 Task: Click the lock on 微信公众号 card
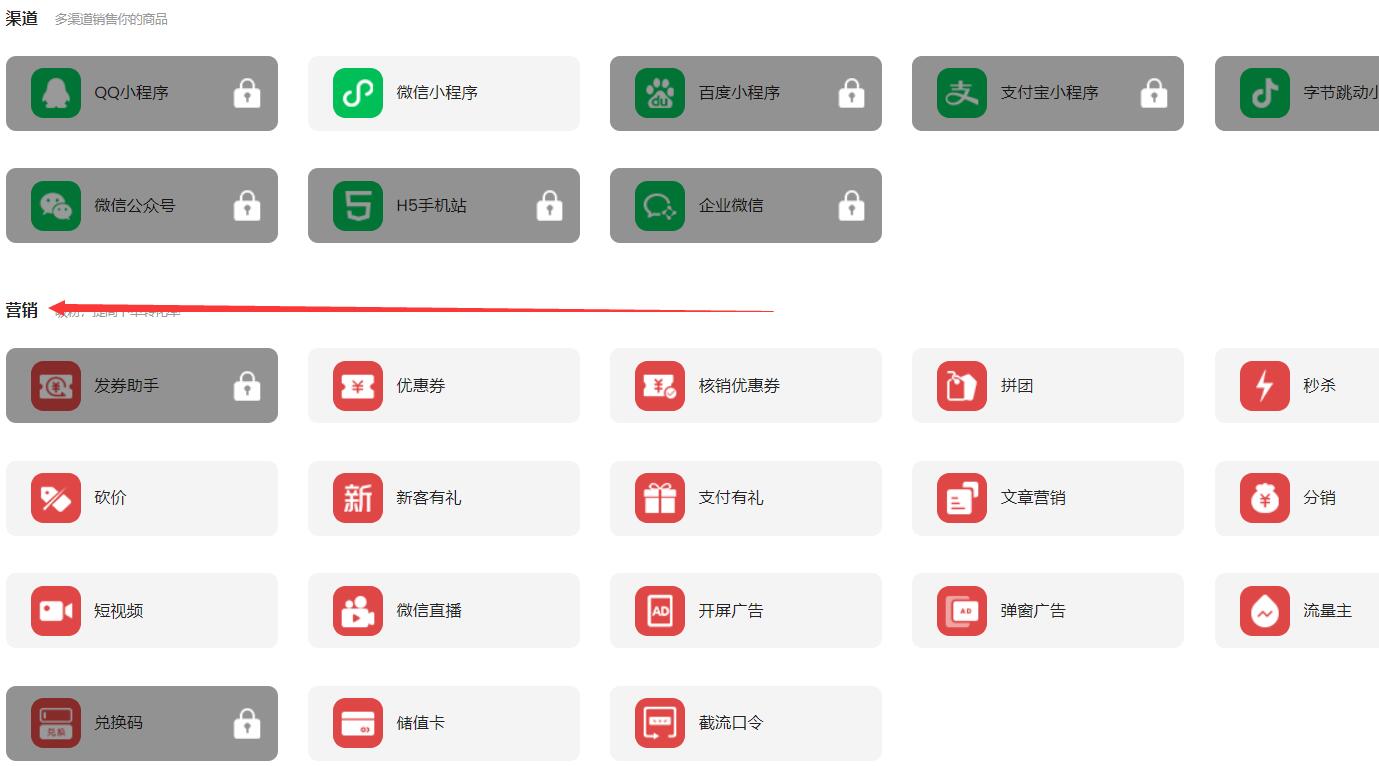(247, 206)
